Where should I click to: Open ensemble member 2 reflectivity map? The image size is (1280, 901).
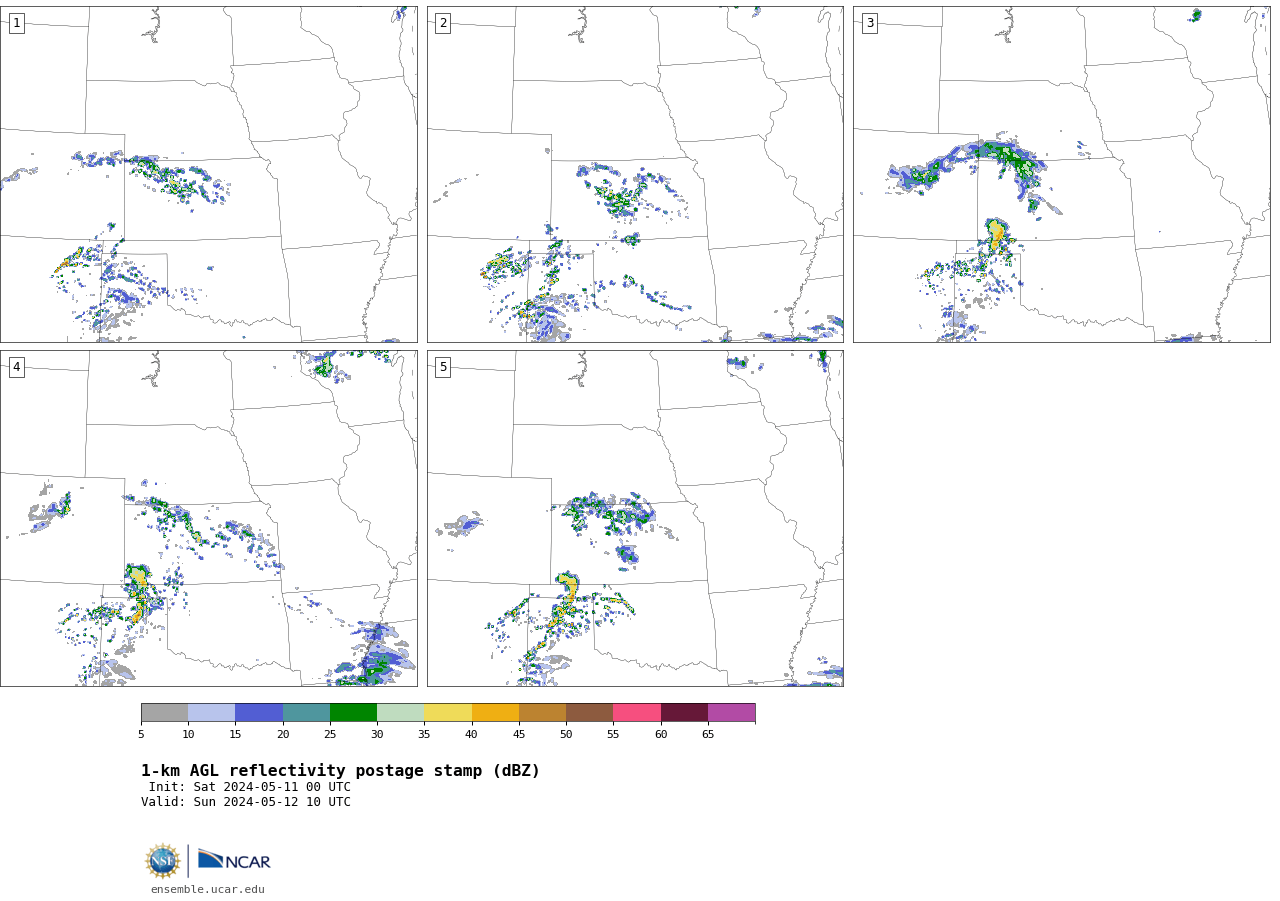(x=635, y=174)
